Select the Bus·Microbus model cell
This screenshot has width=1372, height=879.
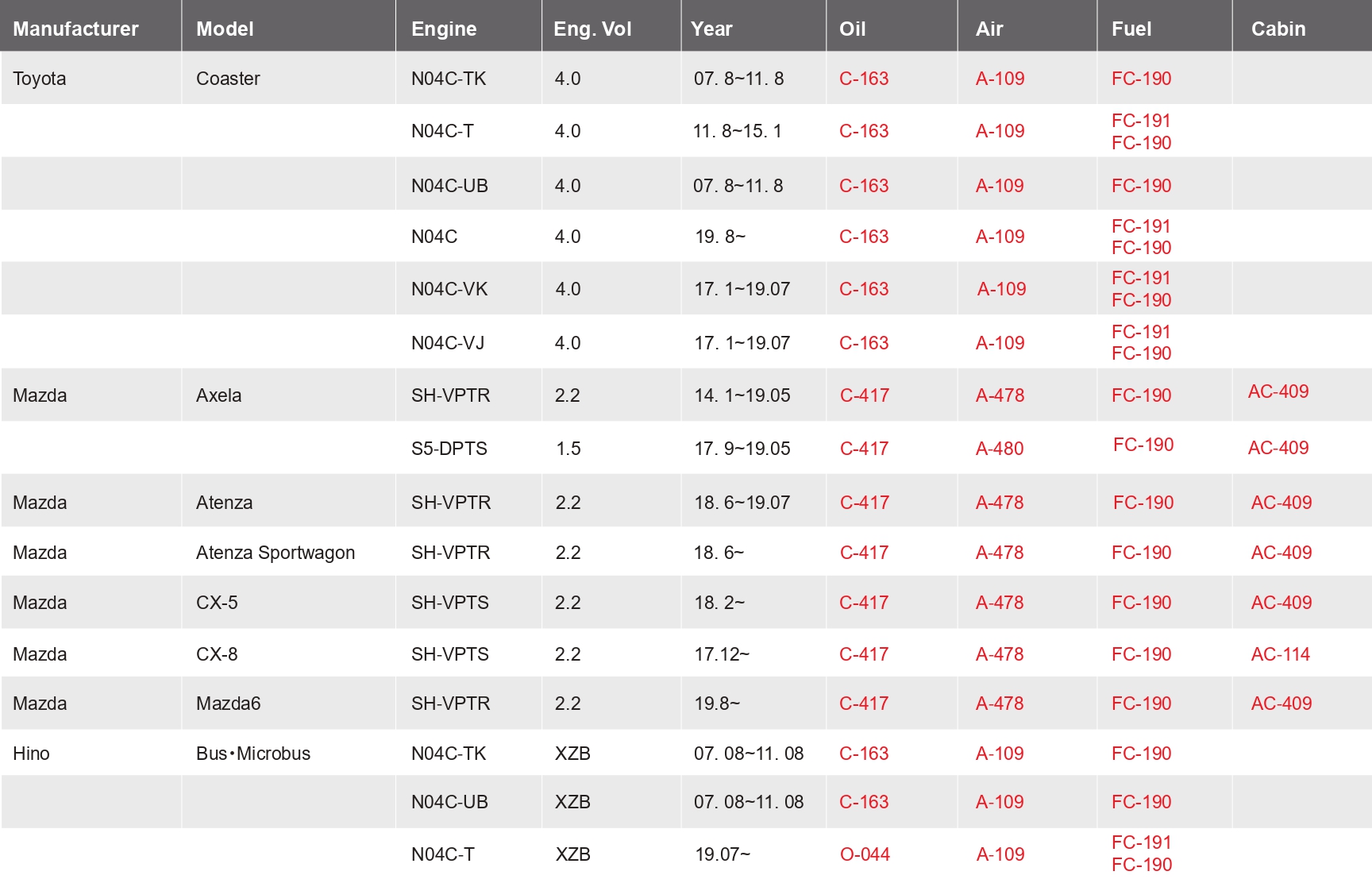[253, 754]
